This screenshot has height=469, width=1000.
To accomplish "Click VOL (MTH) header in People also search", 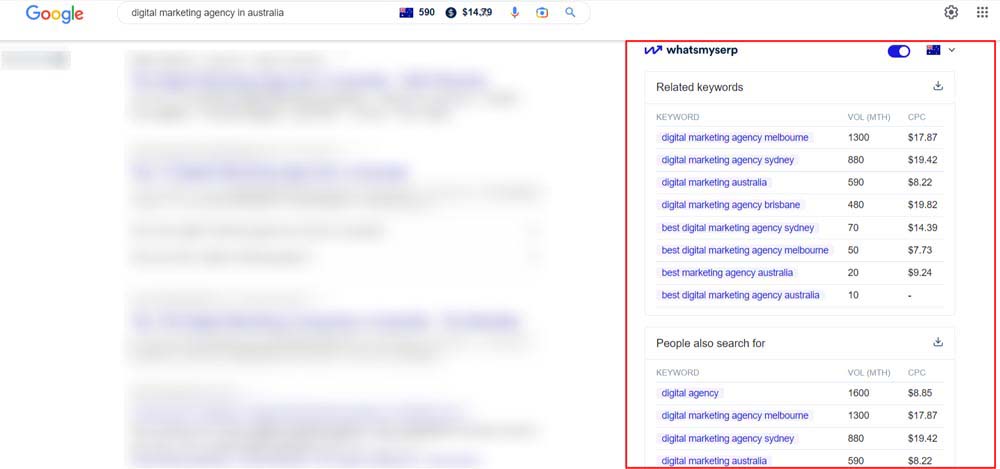I will click(869, 373).
